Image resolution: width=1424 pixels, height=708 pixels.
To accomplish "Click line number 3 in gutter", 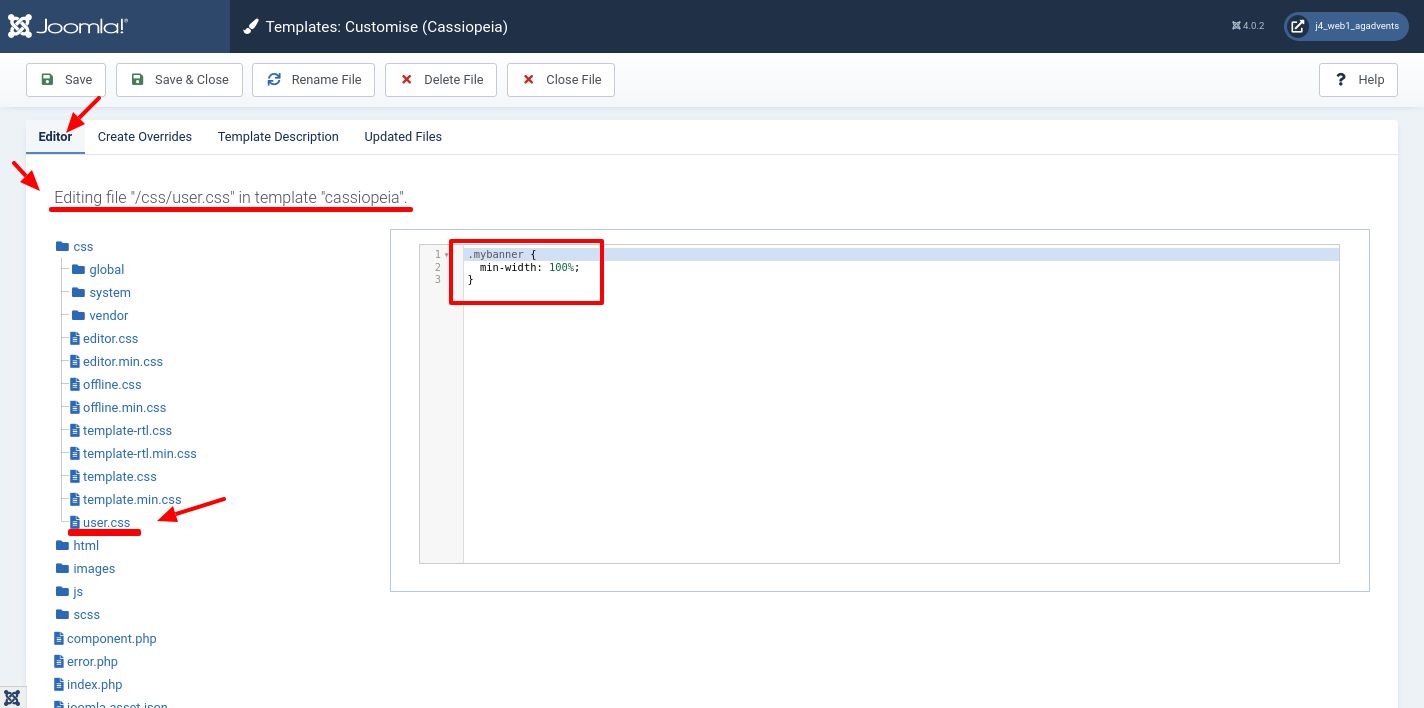I will [437, 280].
